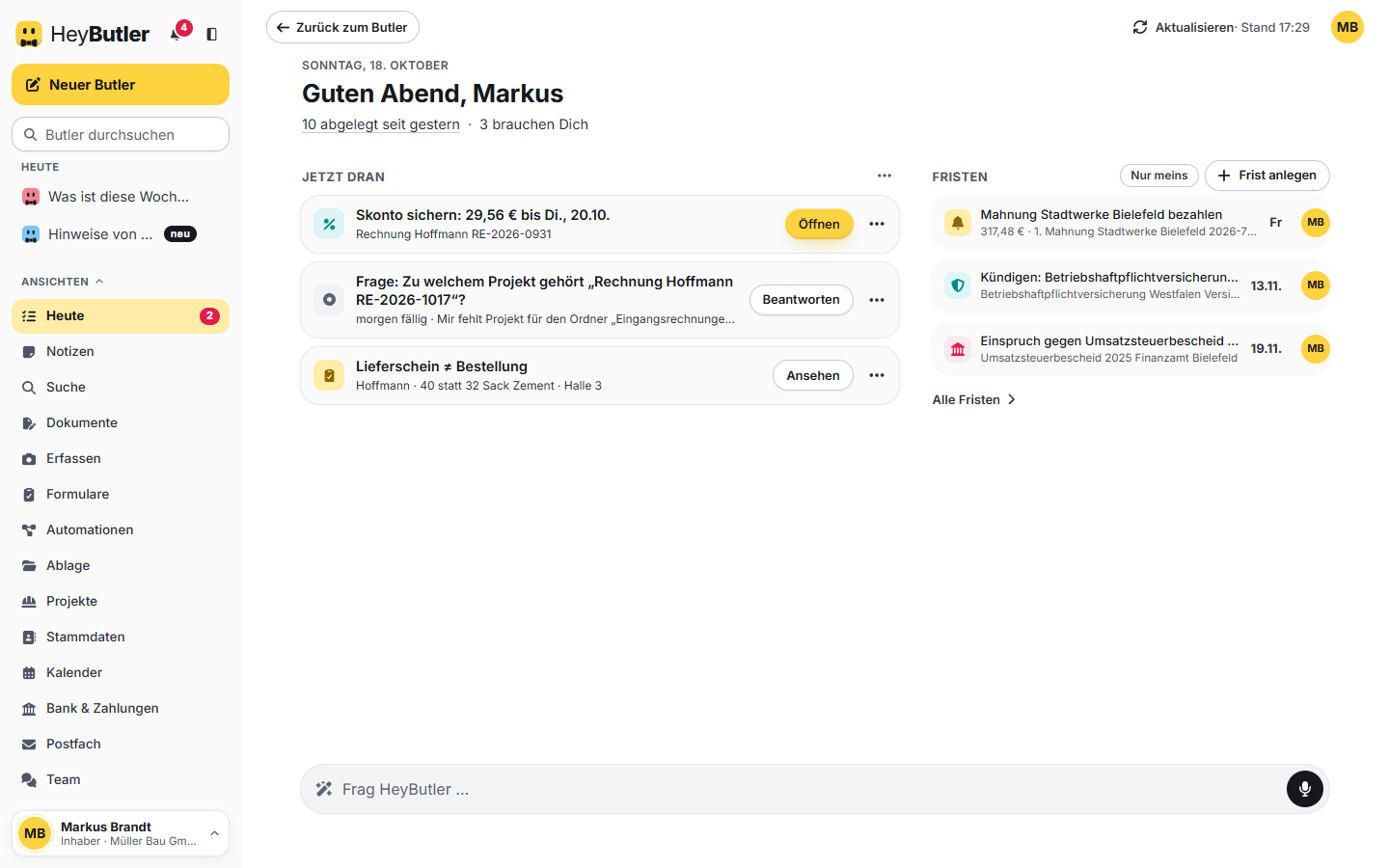Click the MB profile avatar at top right
The image size is (1389, 868).
point(1348,27)
